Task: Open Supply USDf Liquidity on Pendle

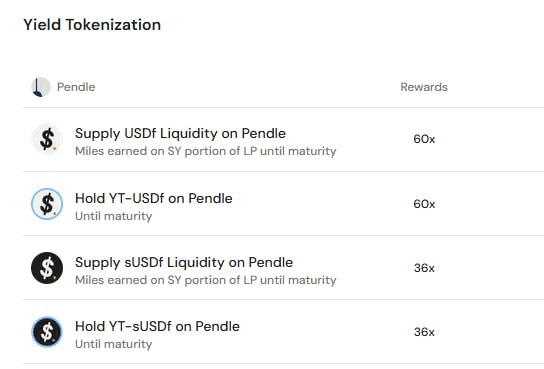Action: click(x=180, y=134)
